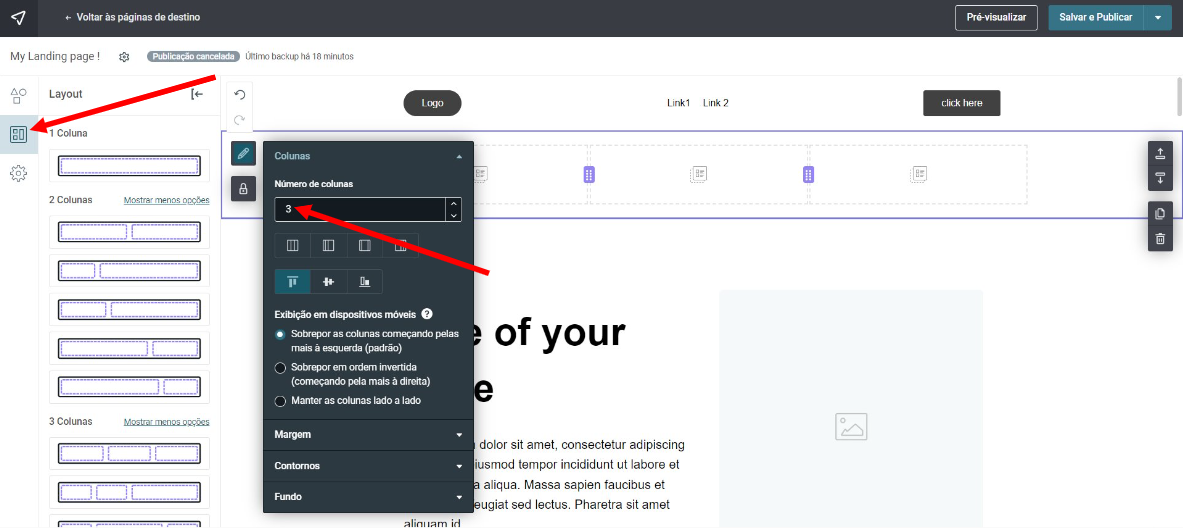Align column content to vertical middle

click(328, 281)
